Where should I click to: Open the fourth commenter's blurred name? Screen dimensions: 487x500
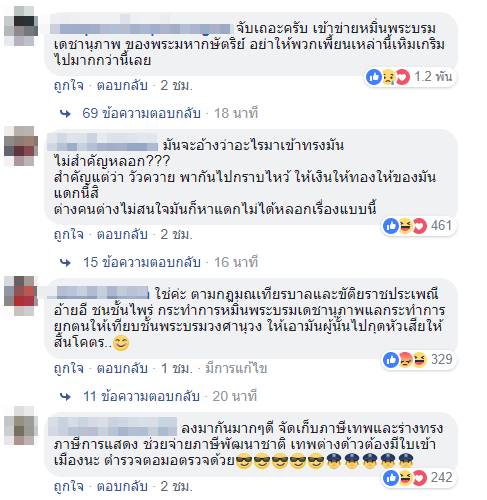point(112,426)
